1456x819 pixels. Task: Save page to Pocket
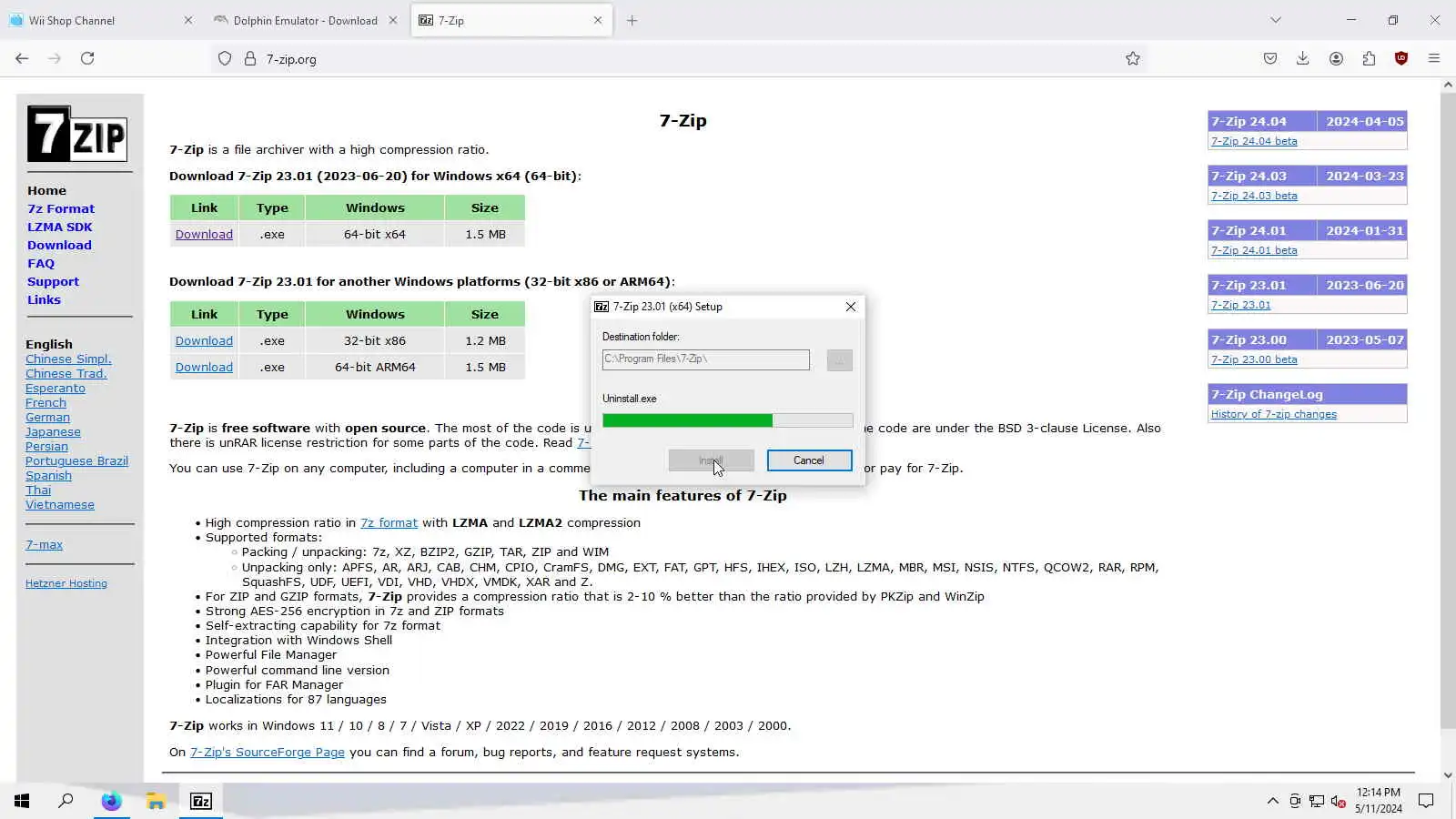click(x=1270, y=58)
